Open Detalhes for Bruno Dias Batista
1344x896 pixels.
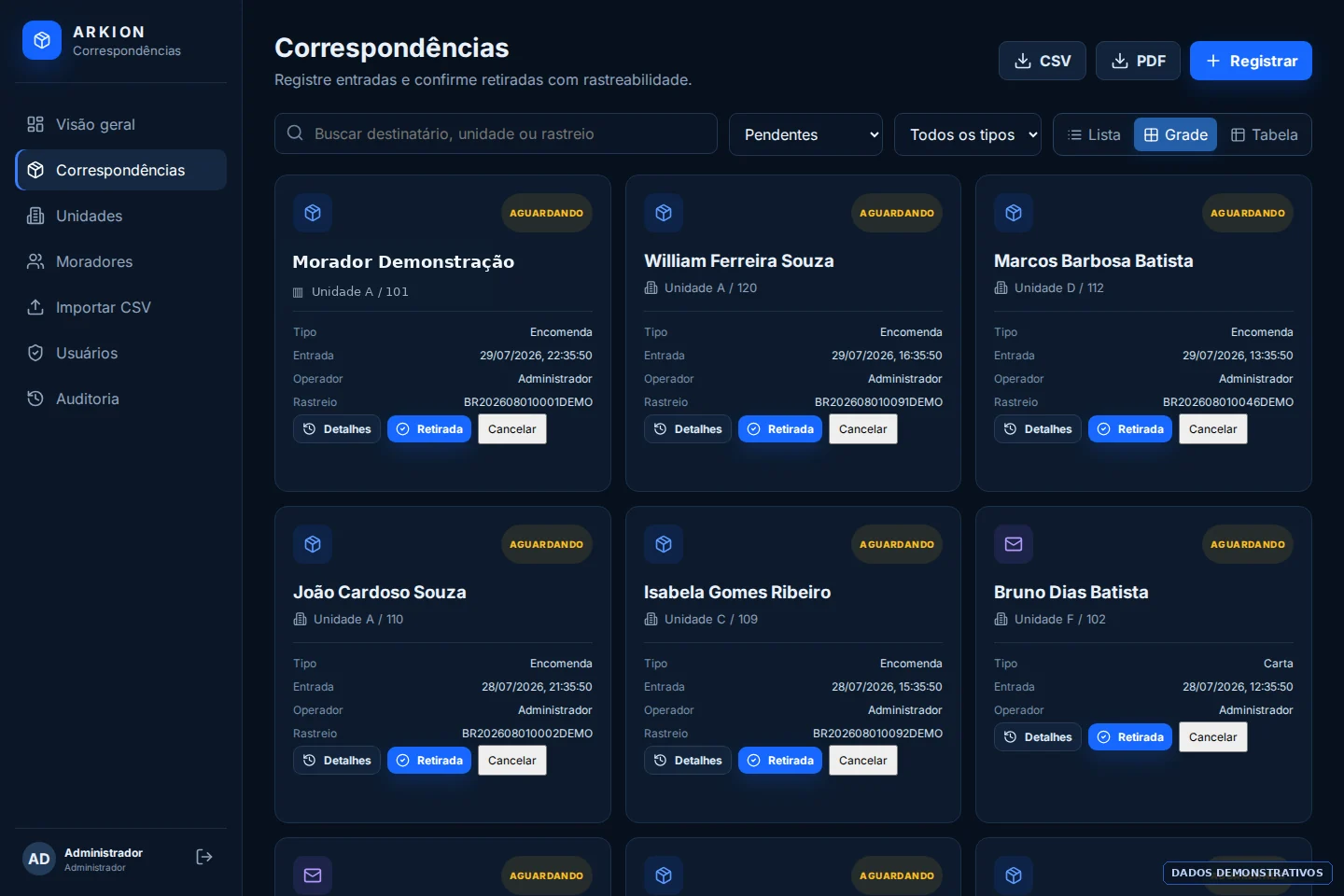pos(1038,737)
